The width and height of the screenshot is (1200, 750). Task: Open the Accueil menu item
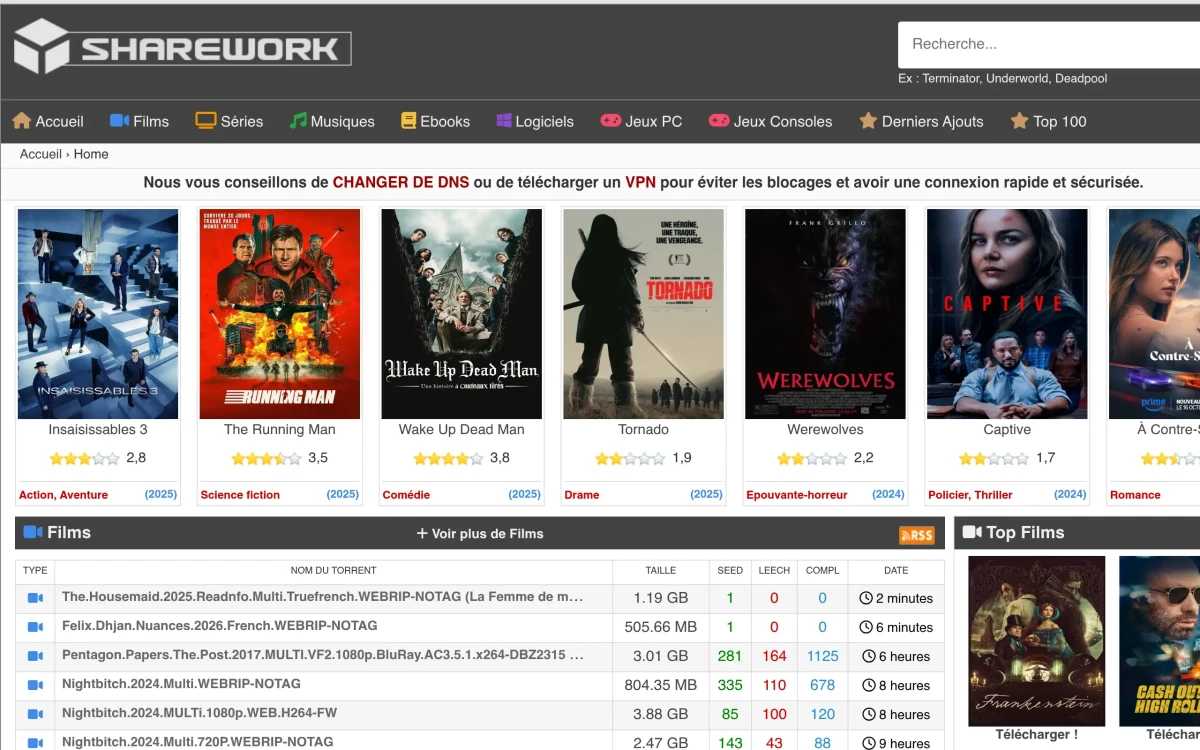coord(48,121)
